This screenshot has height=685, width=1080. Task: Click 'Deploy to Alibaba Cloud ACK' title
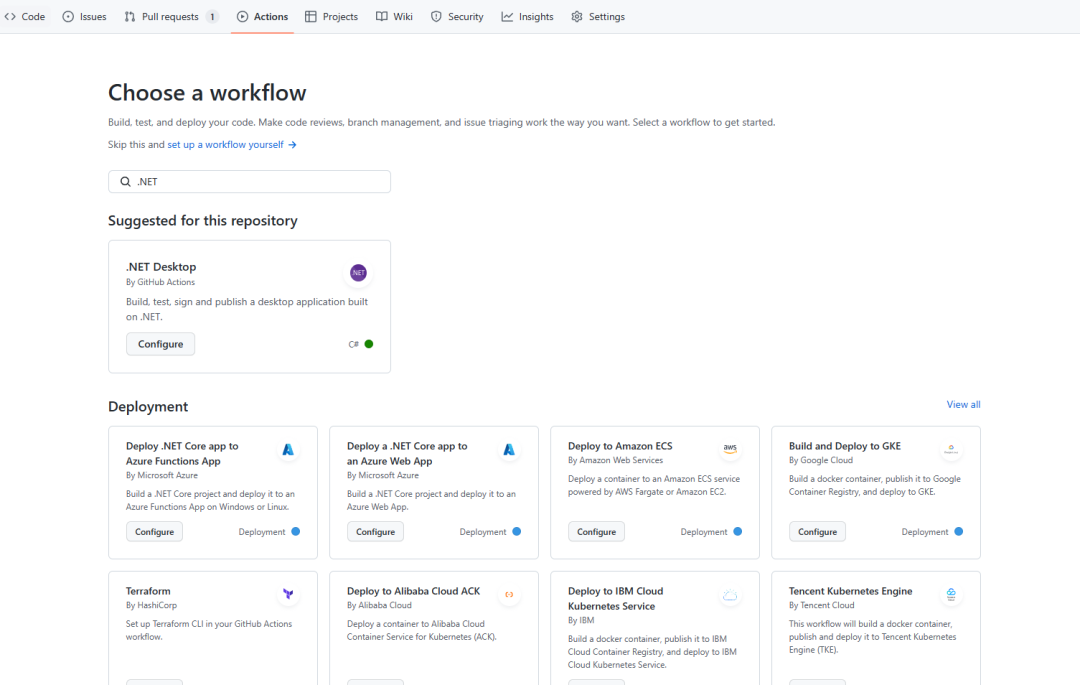(x=413, y=591)
